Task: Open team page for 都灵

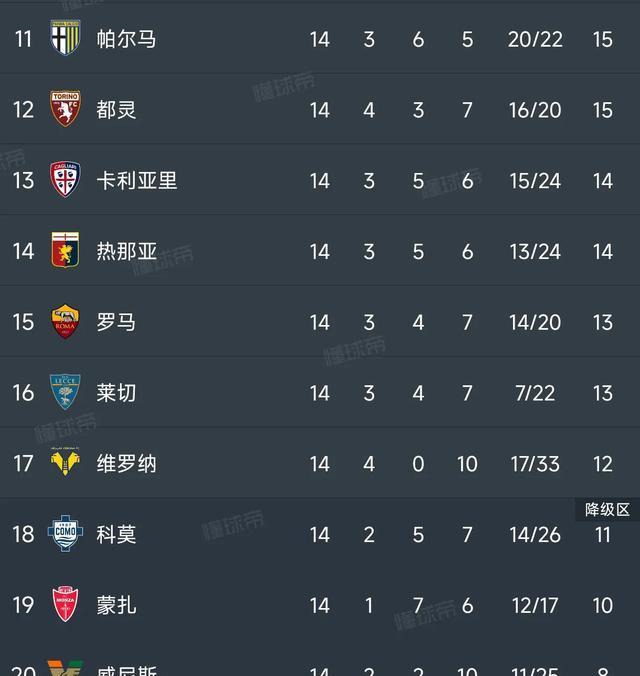Action: (116, 110)
